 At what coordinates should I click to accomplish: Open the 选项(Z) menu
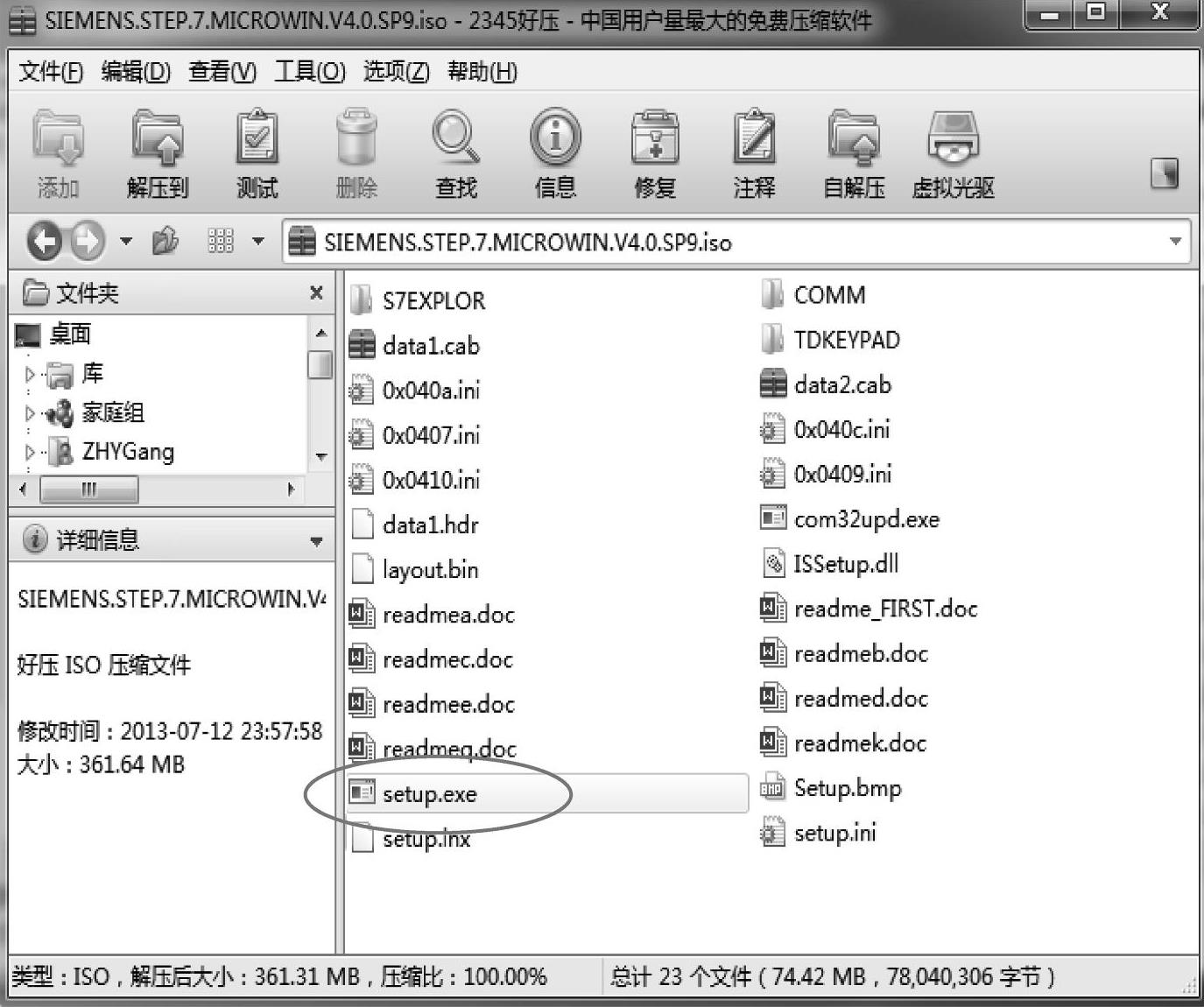tap(396, 72)
